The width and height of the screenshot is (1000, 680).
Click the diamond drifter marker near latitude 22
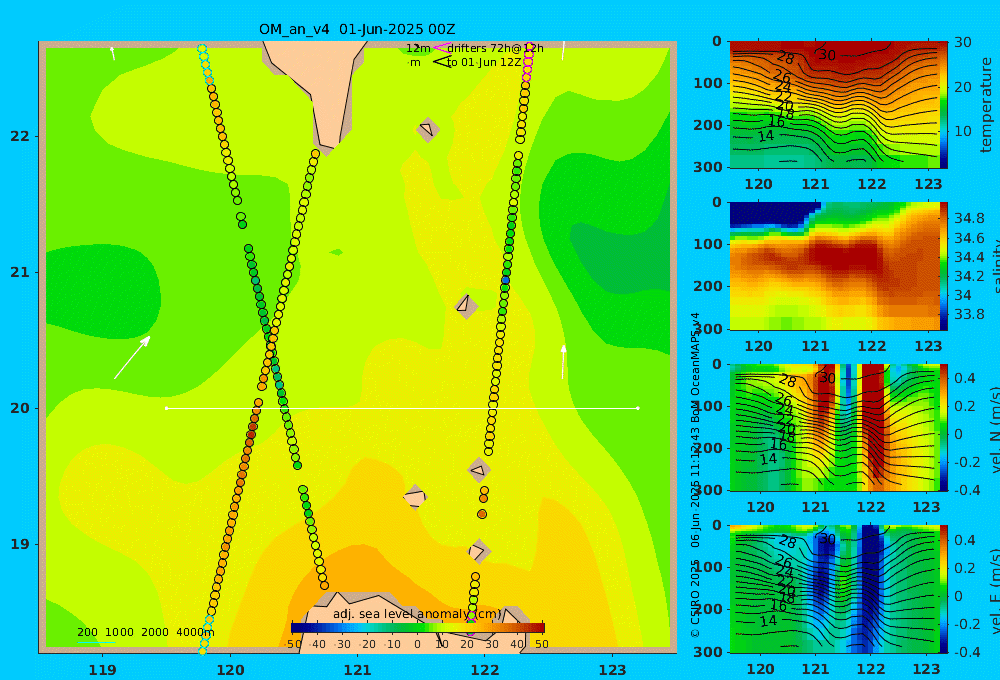[427, 129]
